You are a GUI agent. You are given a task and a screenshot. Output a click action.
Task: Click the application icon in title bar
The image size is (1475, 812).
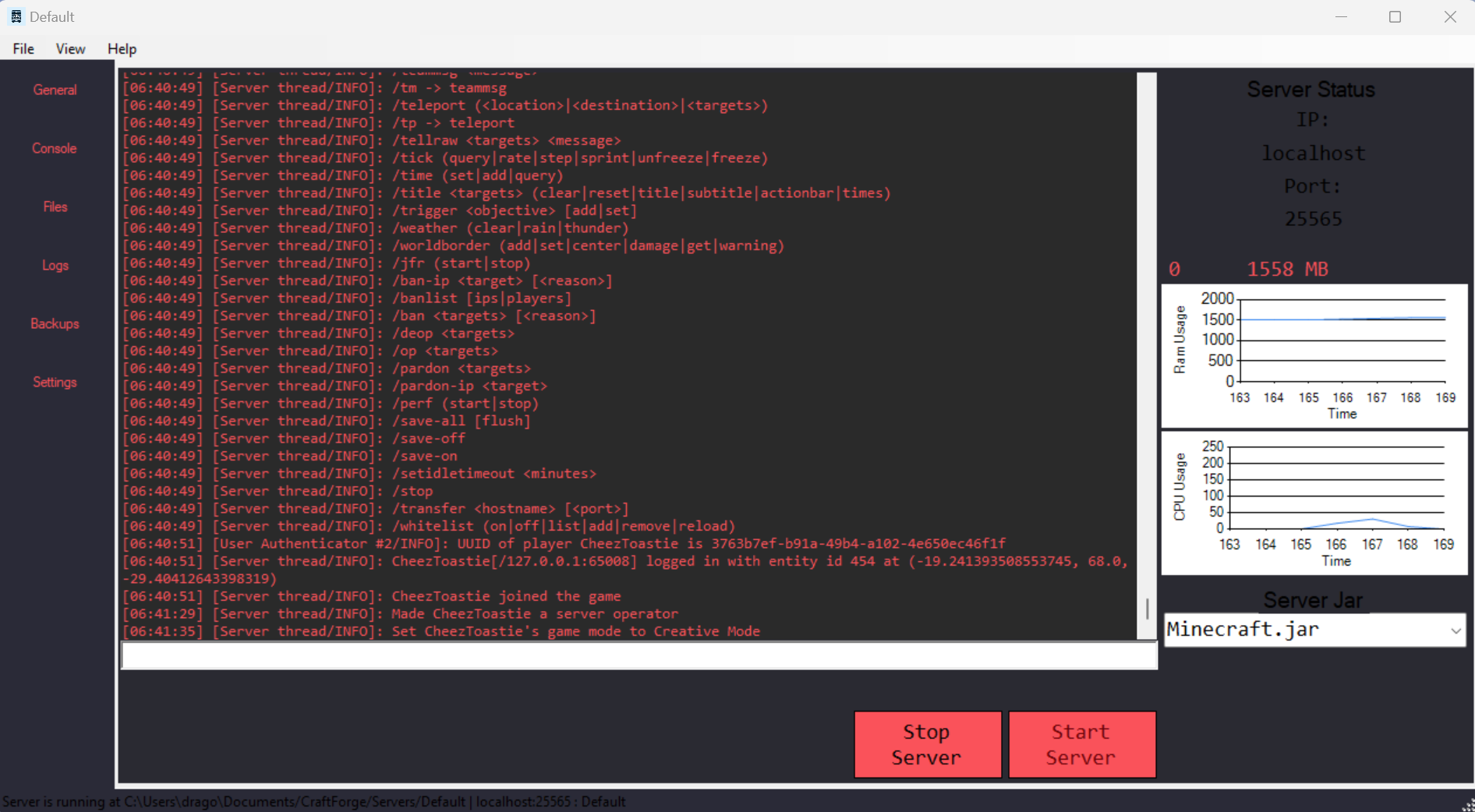coord(16,16)
